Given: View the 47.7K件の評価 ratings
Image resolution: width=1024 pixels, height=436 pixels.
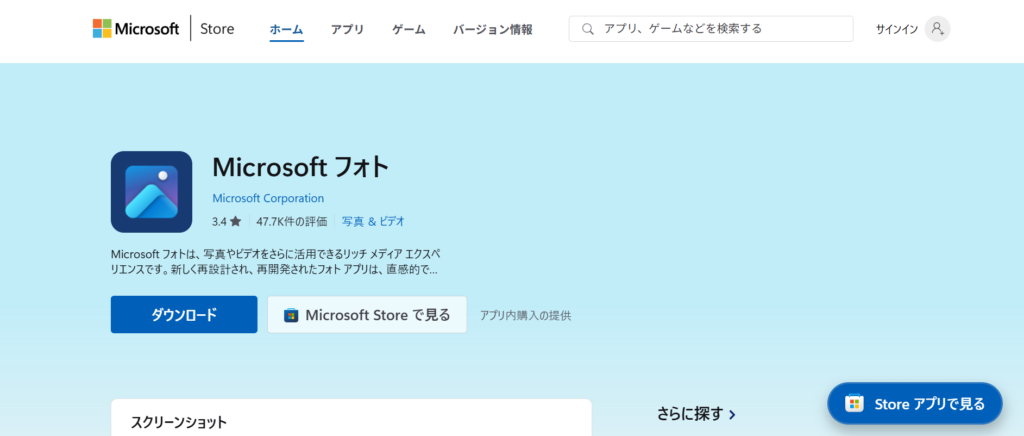Looking at the screenshot, I should point(293,221).
